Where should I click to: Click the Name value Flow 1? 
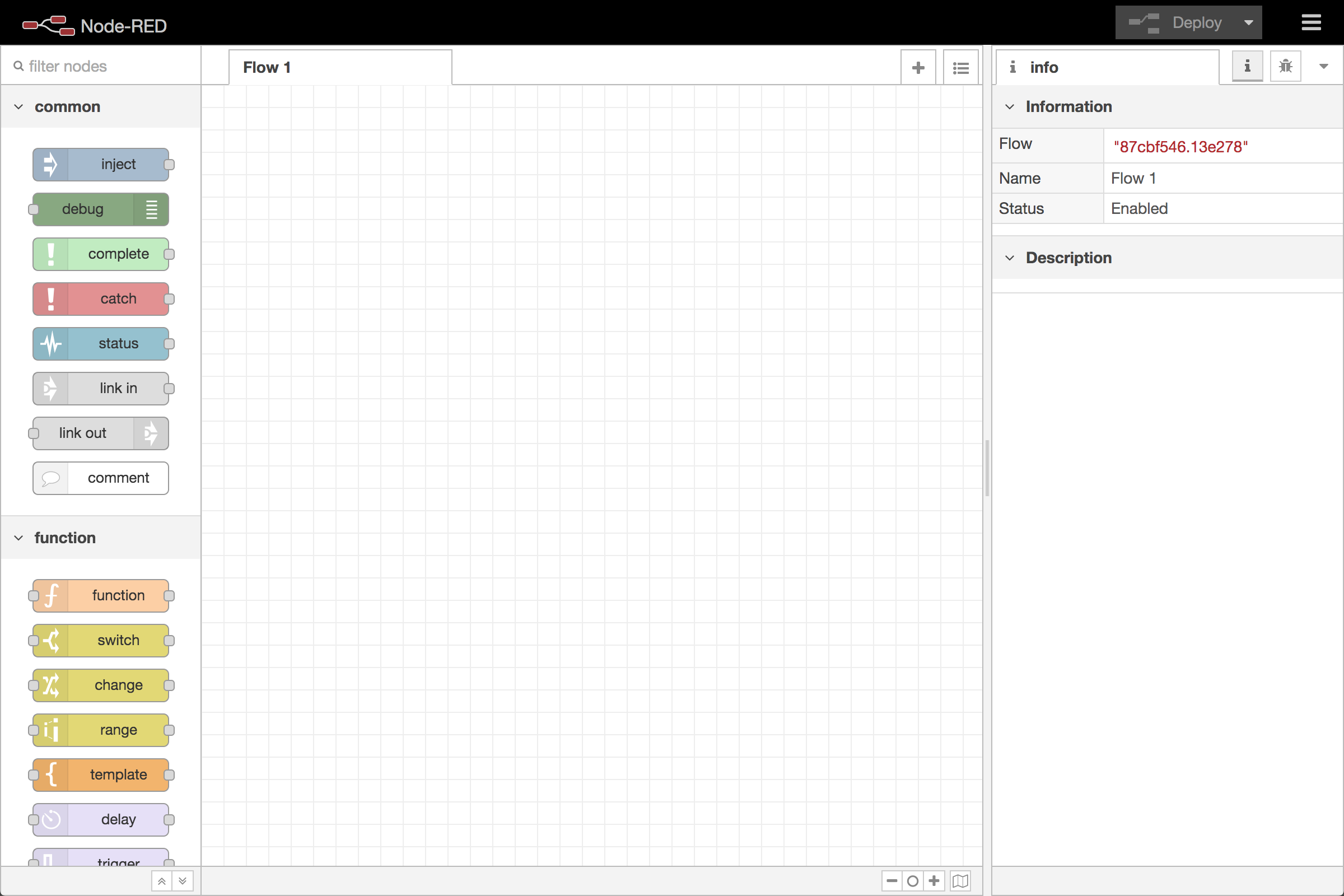tap(1133, 178)
